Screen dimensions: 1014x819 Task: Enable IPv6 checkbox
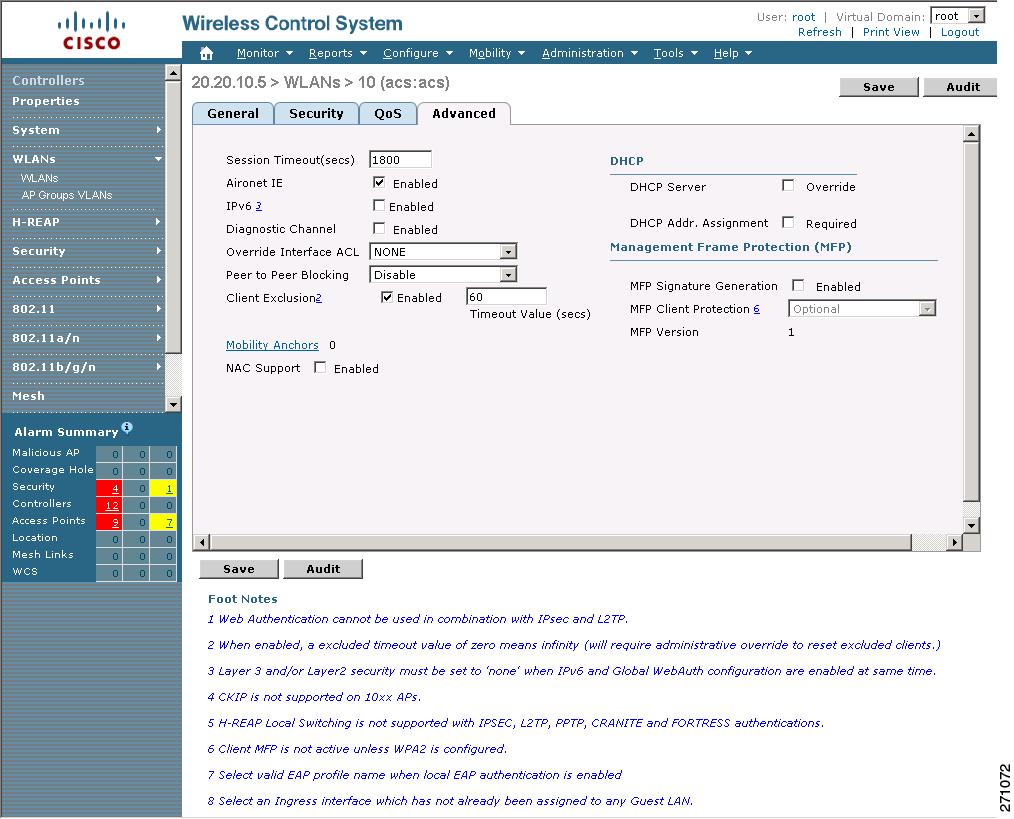point(379,205)
